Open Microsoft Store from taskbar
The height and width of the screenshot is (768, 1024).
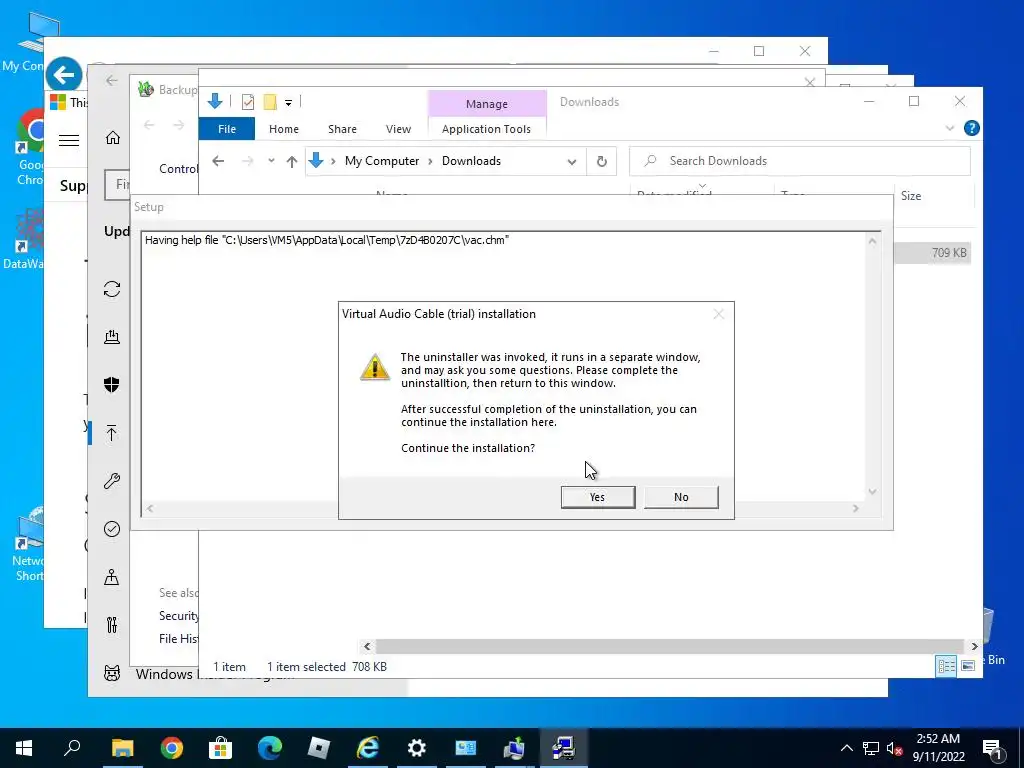tap(220, 748)
